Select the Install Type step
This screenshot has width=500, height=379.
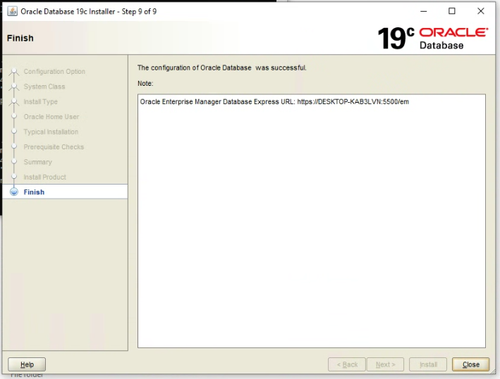tap(41, 102)
